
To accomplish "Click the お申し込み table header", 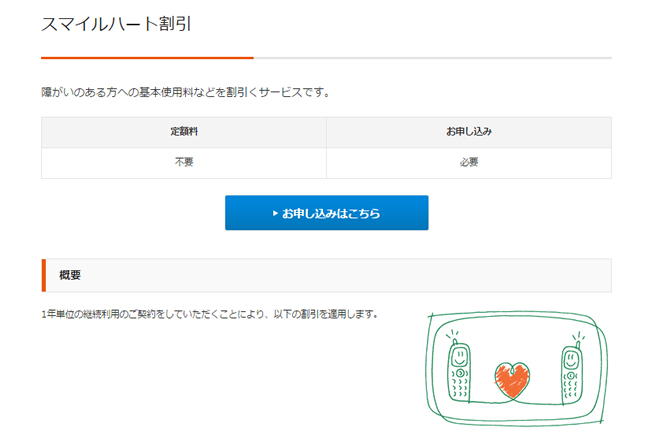I will point(469,132).
